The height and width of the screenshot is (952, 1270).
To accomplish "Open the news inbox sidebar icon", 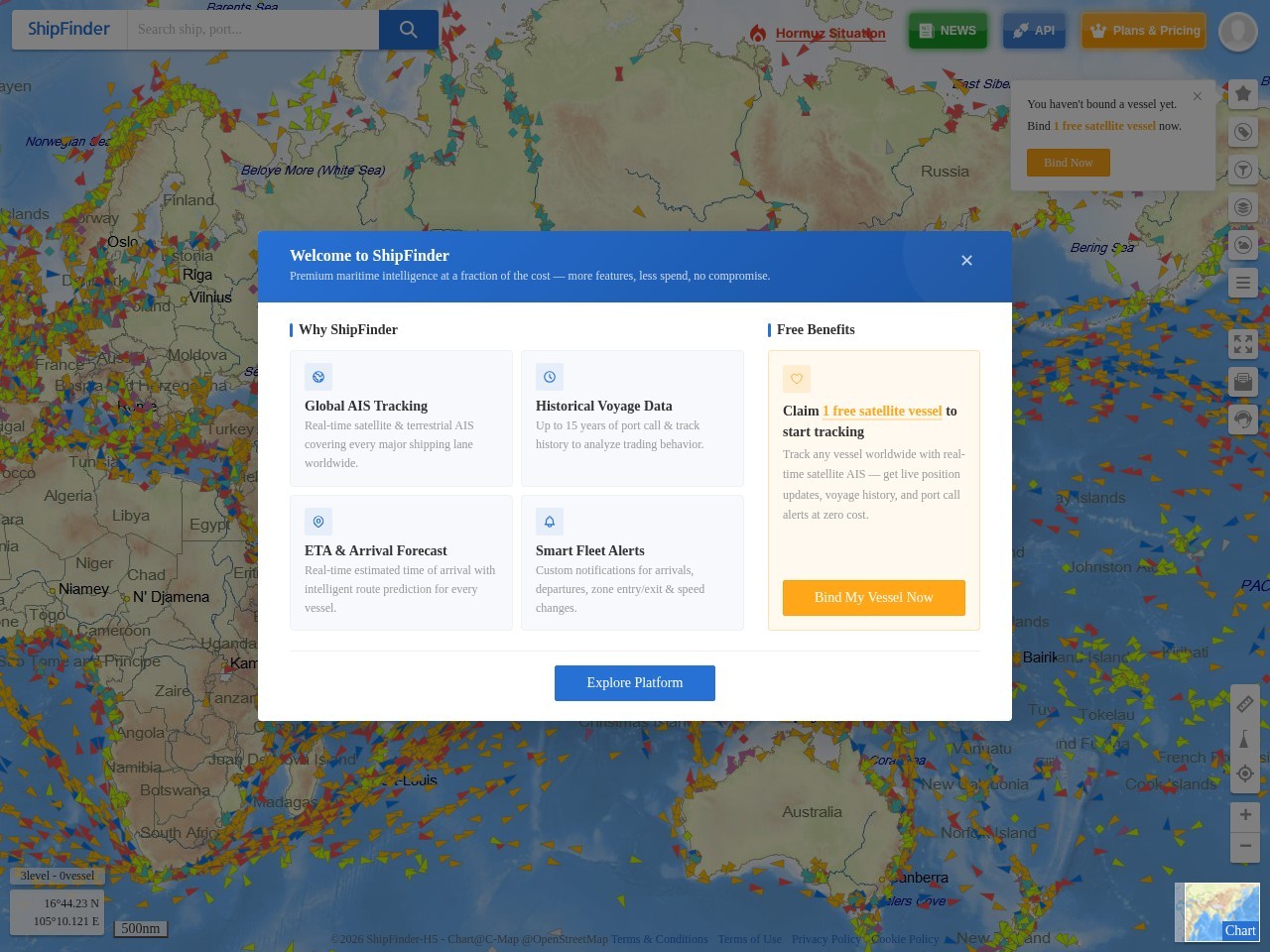I will [1243, 381].
